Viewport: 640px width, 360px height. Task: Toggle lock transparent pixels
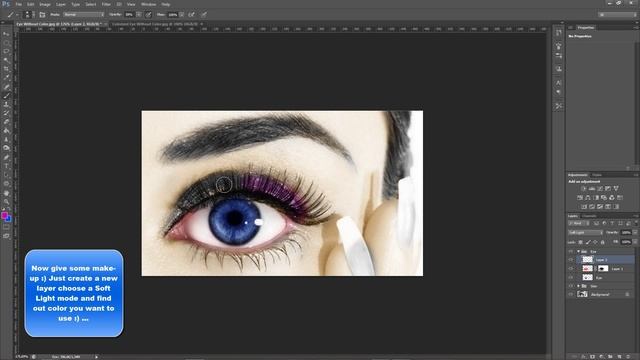[x=580, y=242]
